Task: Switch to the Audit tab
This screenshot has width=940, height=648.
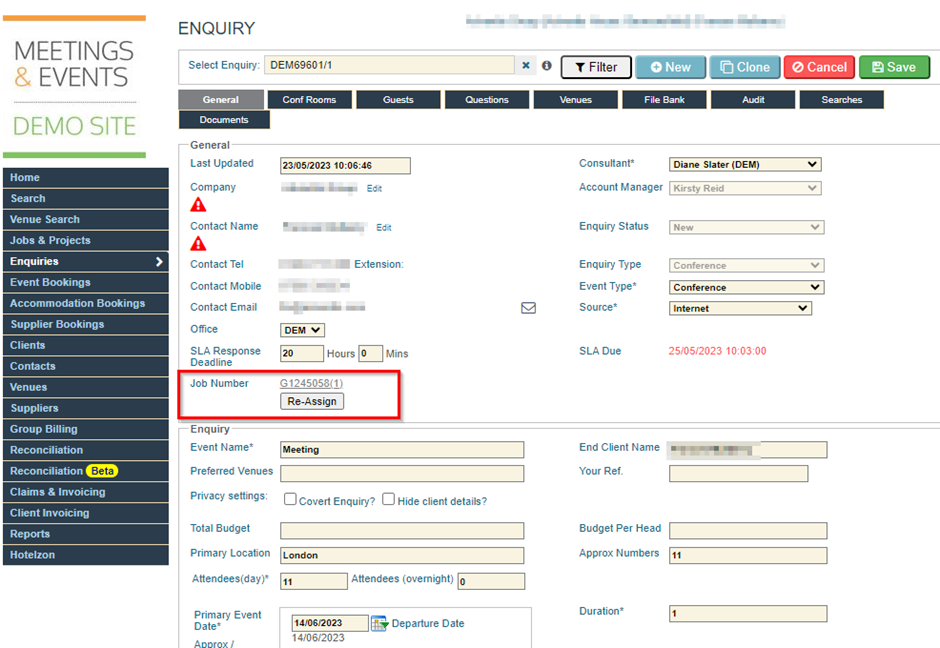Action: click(753, 100)
